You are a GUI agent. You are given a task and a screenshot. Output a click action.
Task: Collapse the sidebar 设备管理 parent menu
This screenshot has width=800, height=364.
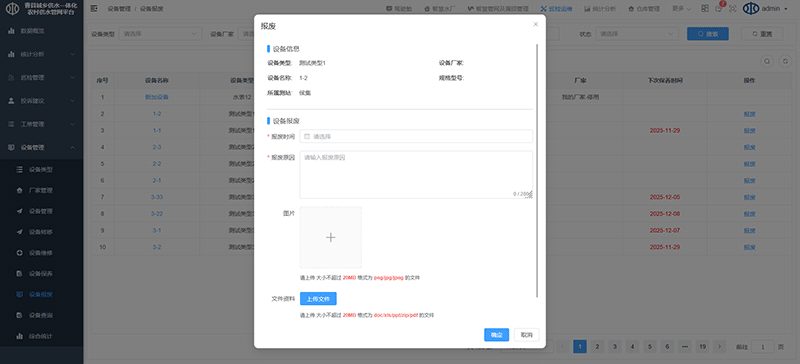[x=41, y=148]
